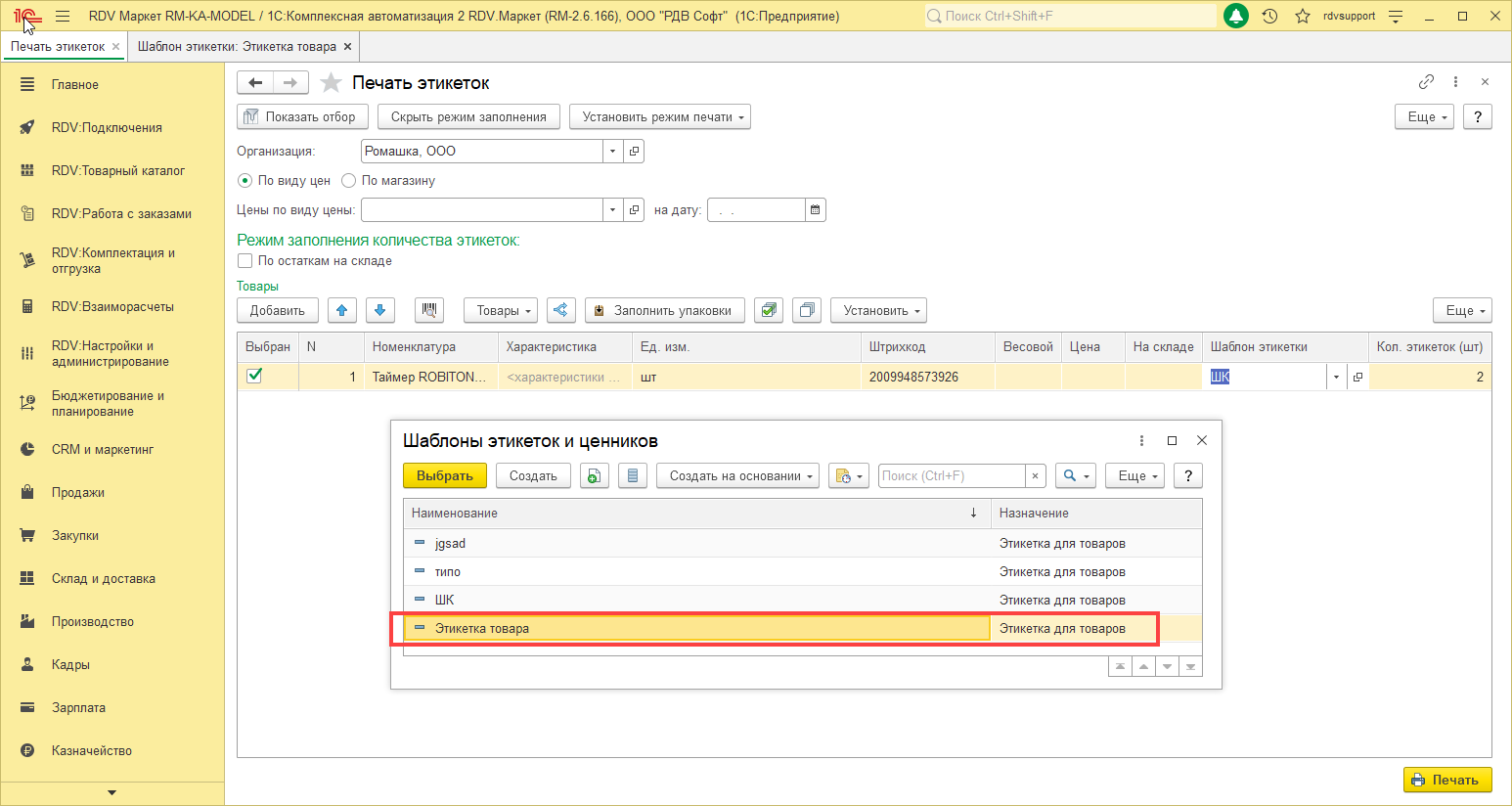Click the notification bell icon
Screen dimensions: 1512x806
point(1236,16)
